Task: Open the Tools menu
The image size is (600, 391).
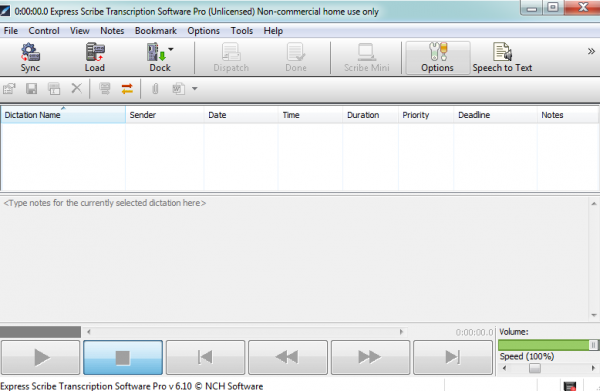Action: 241,31
